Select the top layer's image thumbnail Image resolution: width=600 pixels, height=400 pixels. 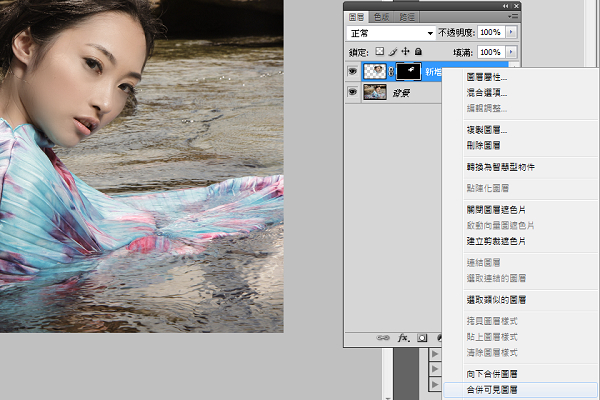[375, 72]
